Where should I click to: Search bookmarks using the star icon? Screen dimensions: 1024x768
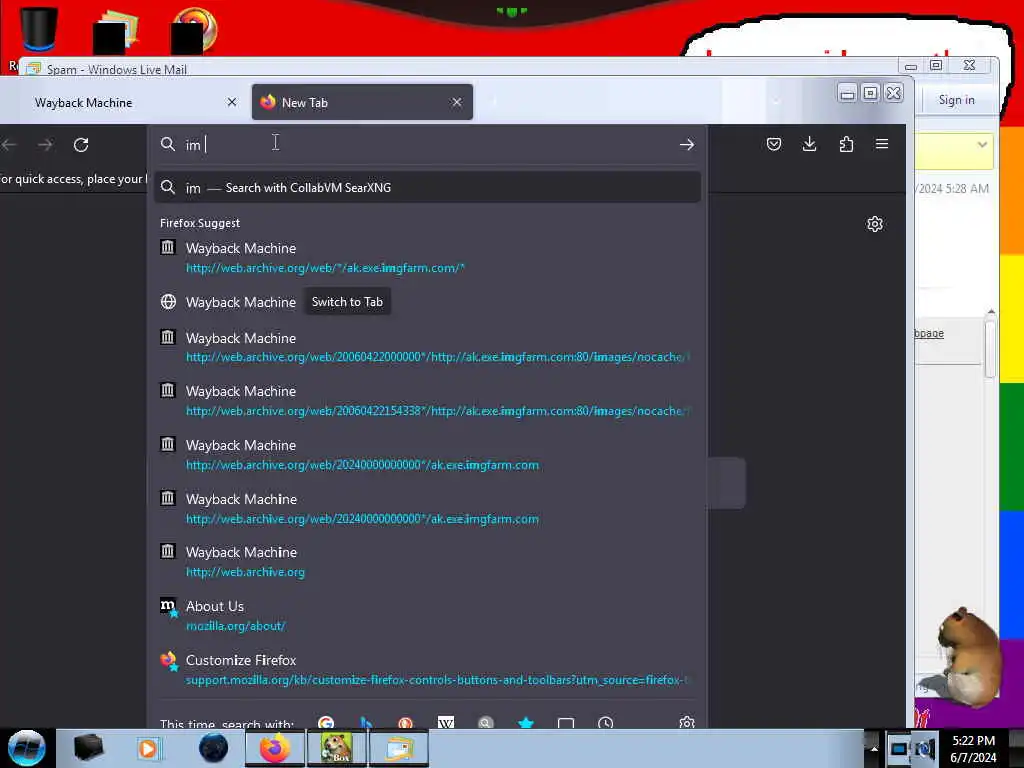526,722
